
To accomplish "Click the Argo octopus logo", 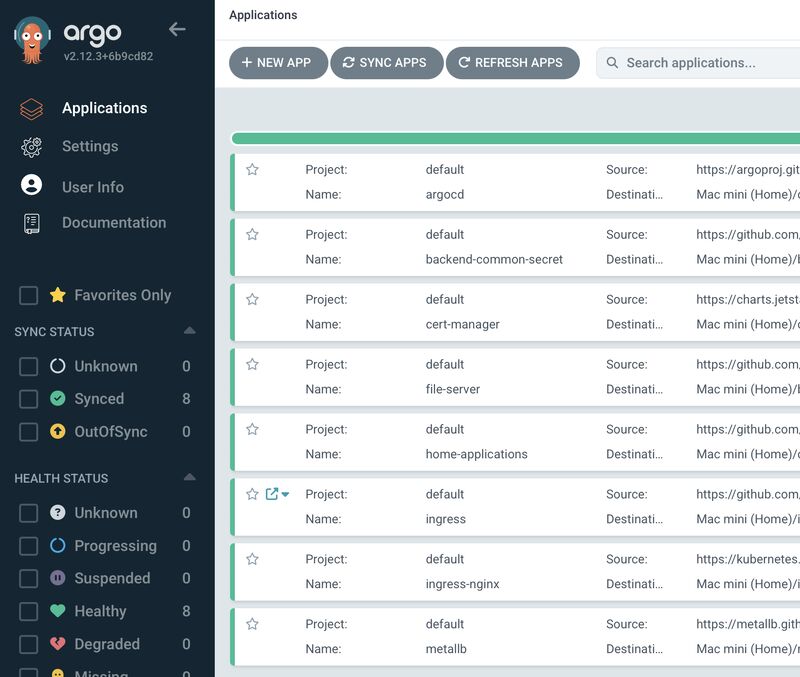I will (33, 40).
